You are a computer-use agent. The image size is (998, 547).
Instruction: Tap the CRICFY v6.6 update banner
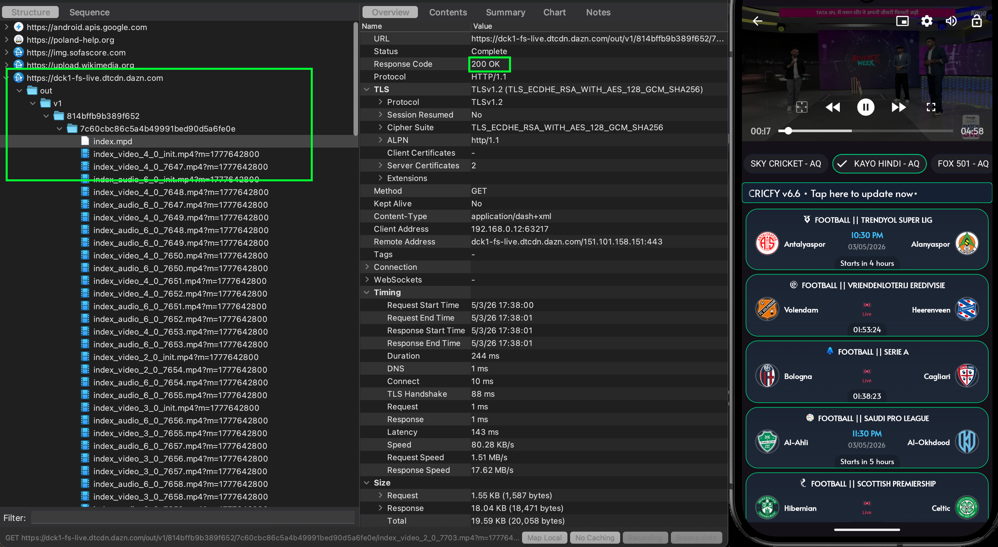867,194
